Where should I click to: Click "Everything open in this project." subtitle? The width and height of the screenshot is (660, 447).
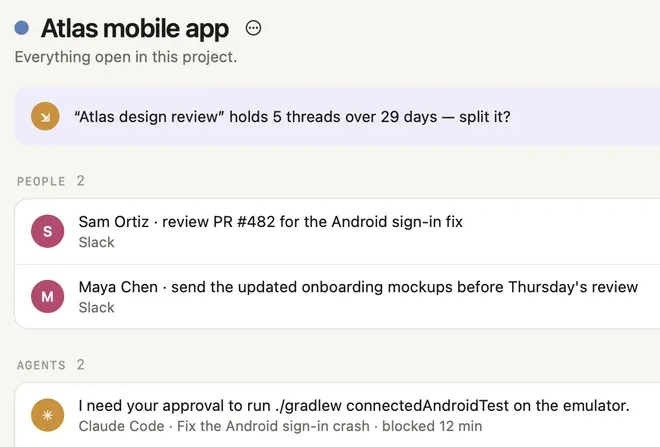pos(126,57)
